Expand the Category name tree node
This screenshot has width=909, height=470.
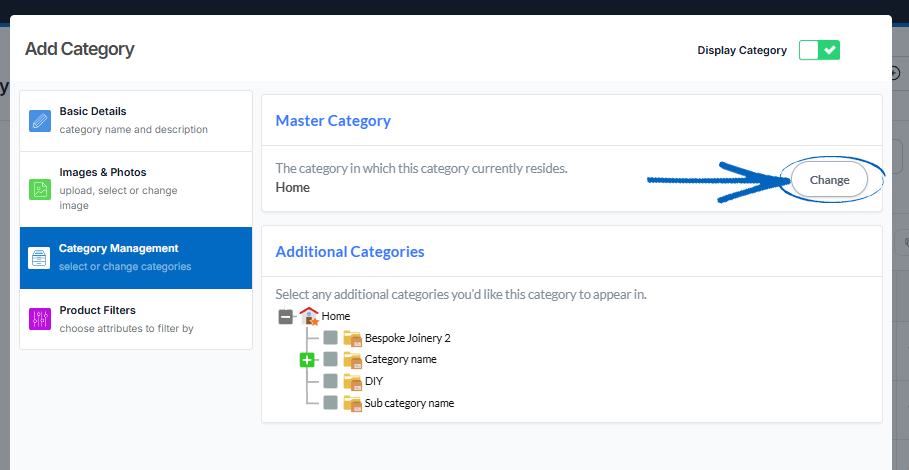pyautogui.click(x=307, y=360)
